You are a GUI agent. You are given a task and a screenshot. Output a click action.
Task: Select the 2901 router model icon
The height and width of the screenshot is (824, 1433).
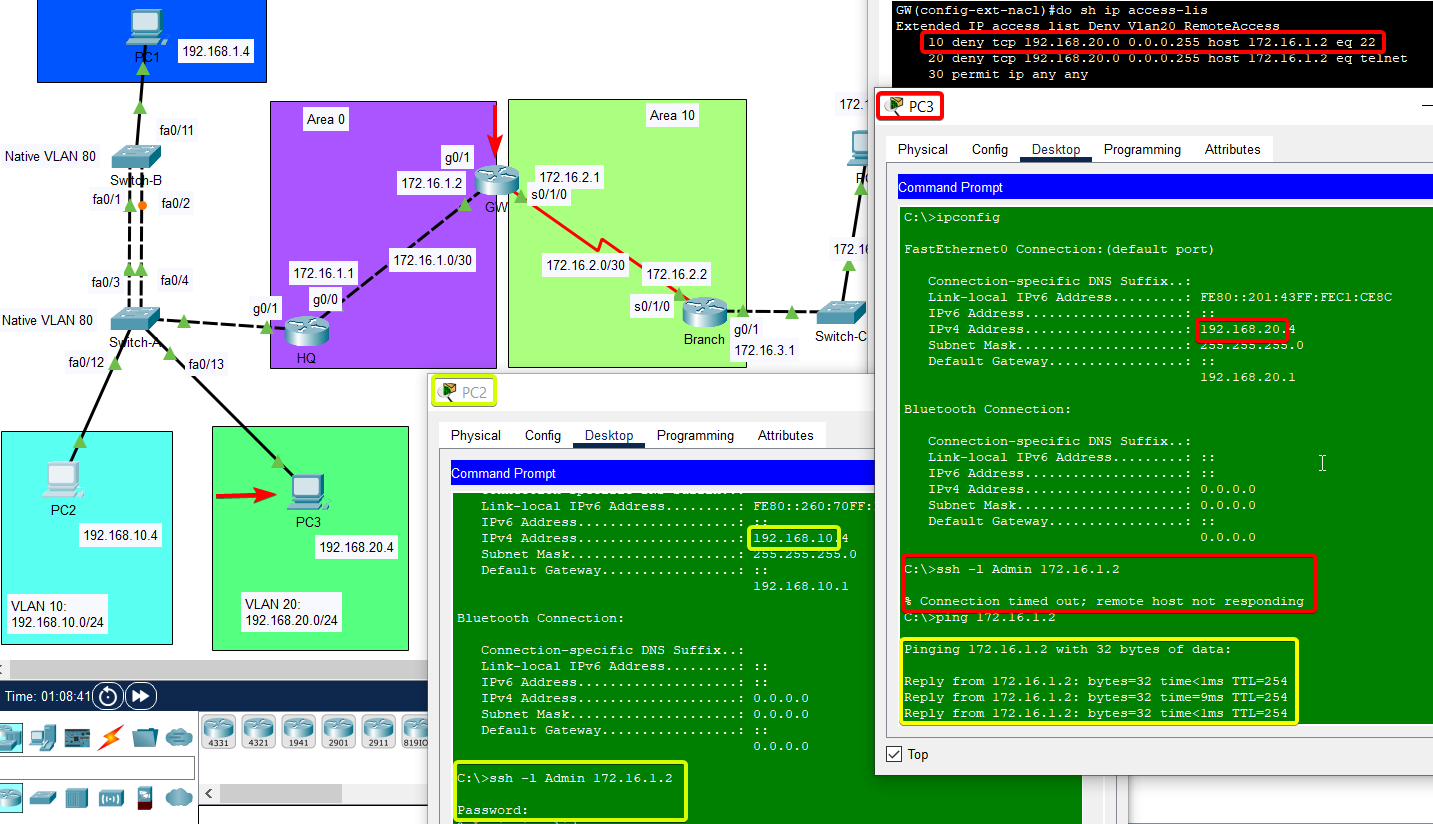coord(338,731)
